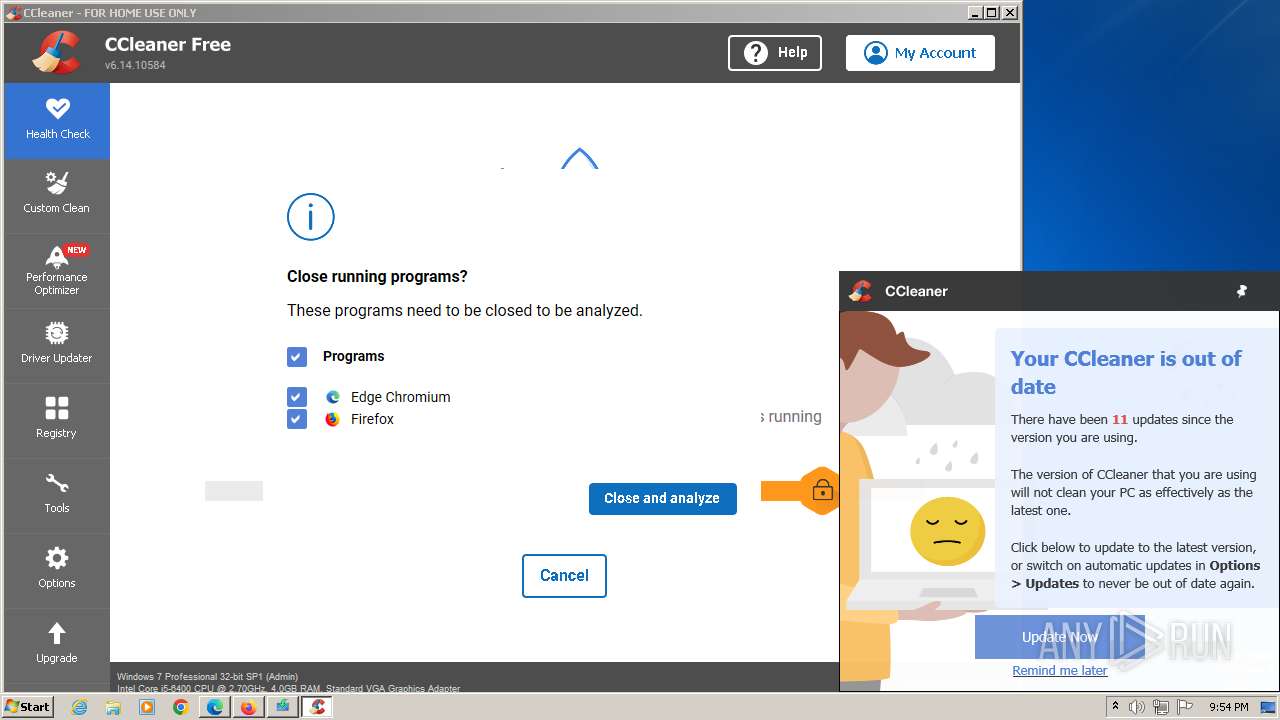This screenshot has width=1280, height=720.
Task: Click the orange lock icon
Action: pos(822,490)
